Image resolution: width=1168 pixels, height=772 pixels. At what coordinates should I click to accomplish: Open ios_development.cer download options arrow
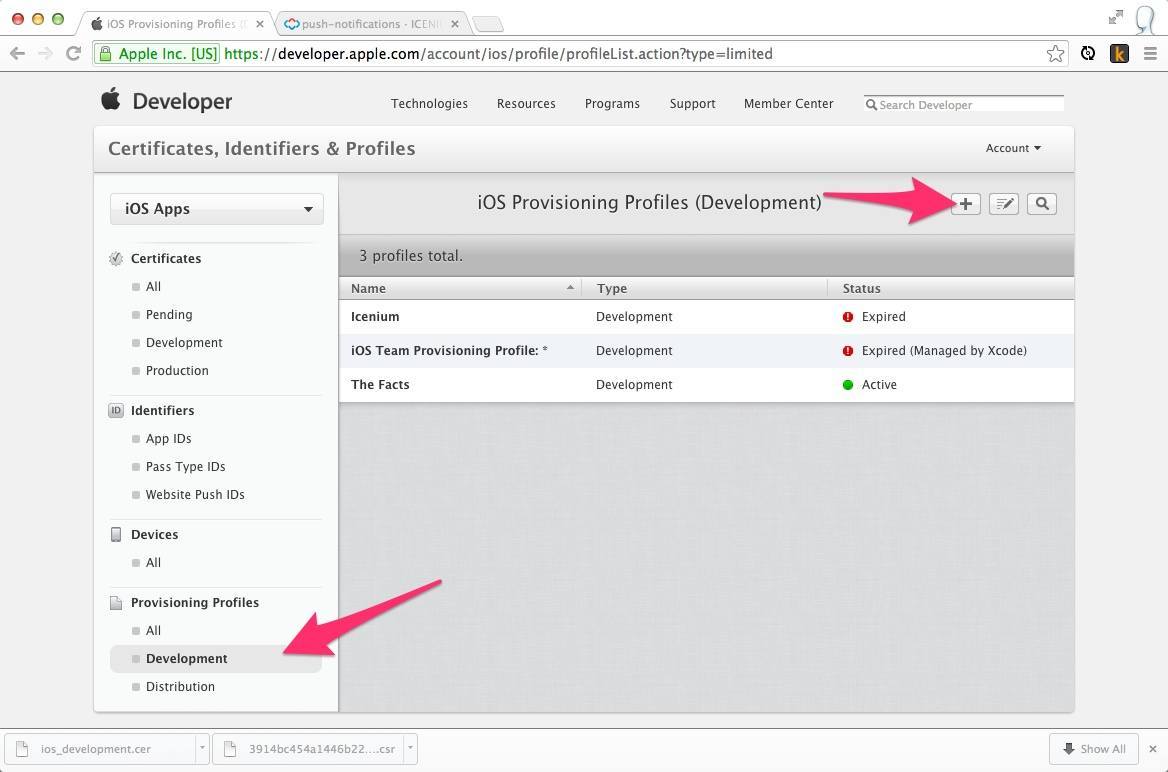[202, 748]
